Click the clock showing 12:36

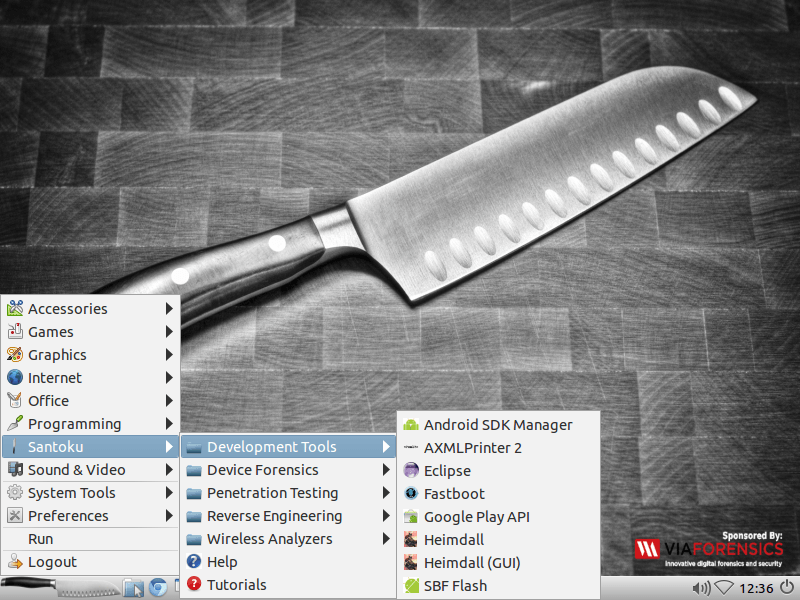(x=756, y=589)
